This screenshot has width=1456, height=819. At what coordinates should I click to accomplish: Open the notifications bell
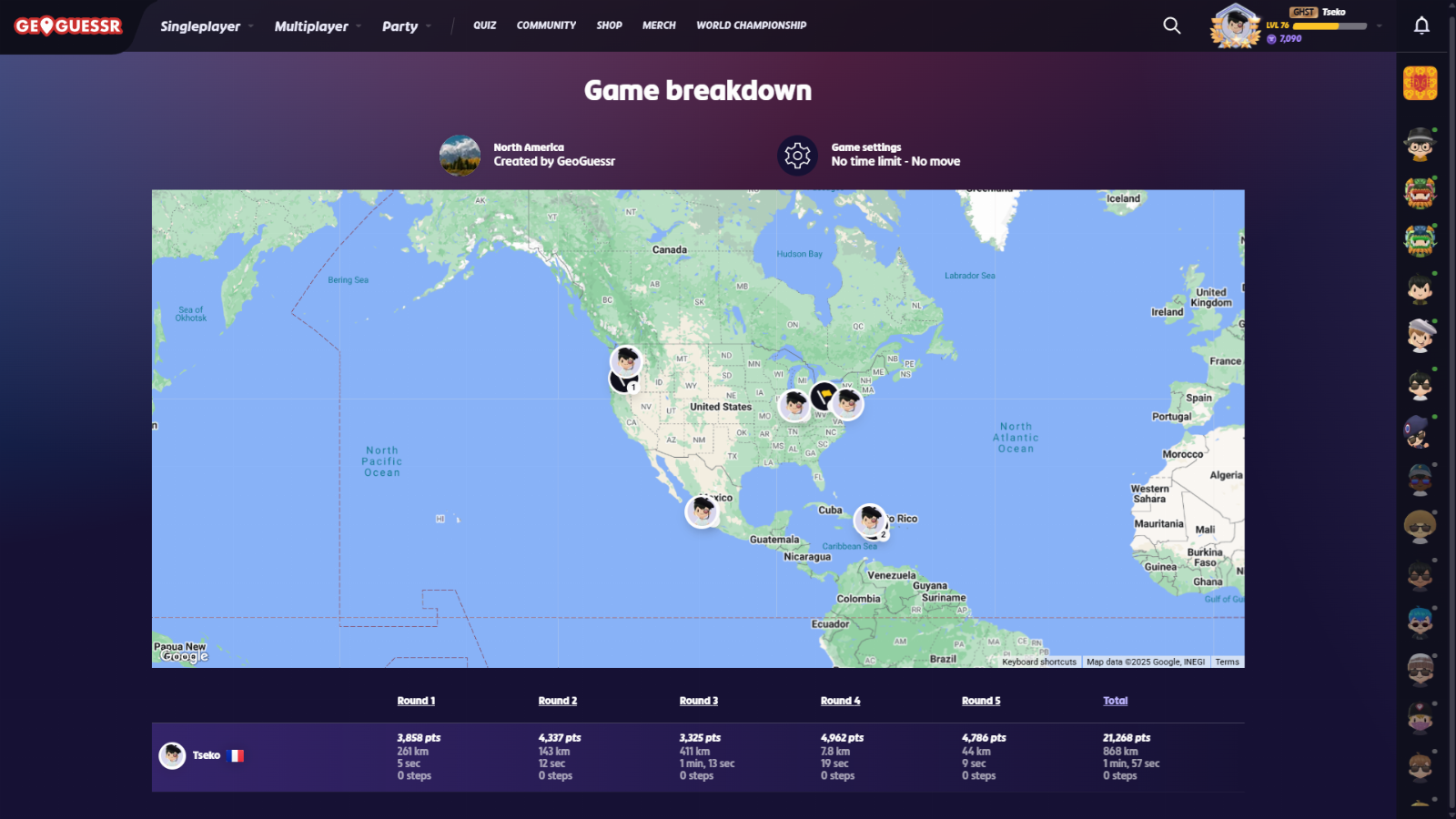[1421, 25]
